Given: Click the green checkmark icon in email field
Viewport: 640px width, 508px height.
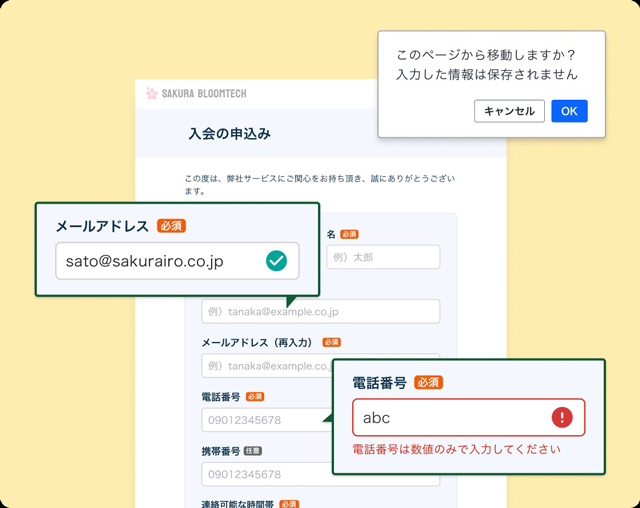Looking at the screenshot, I should pos(276,261).
